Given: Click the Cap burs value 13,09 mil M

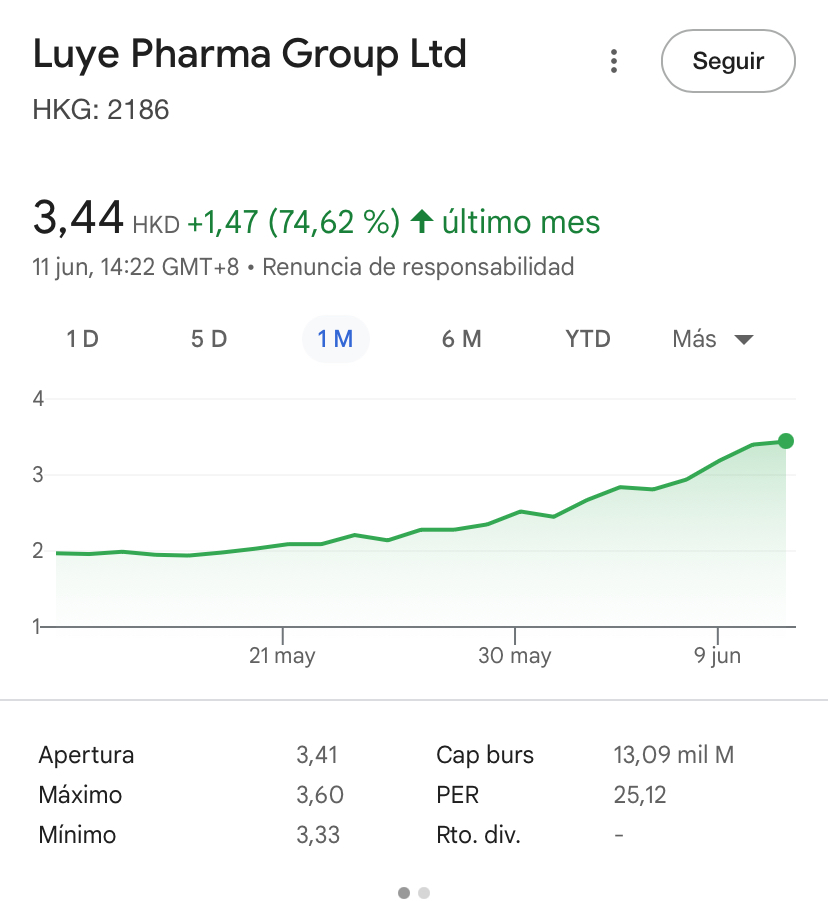Looking at the screenshot, I should (674, 755).
